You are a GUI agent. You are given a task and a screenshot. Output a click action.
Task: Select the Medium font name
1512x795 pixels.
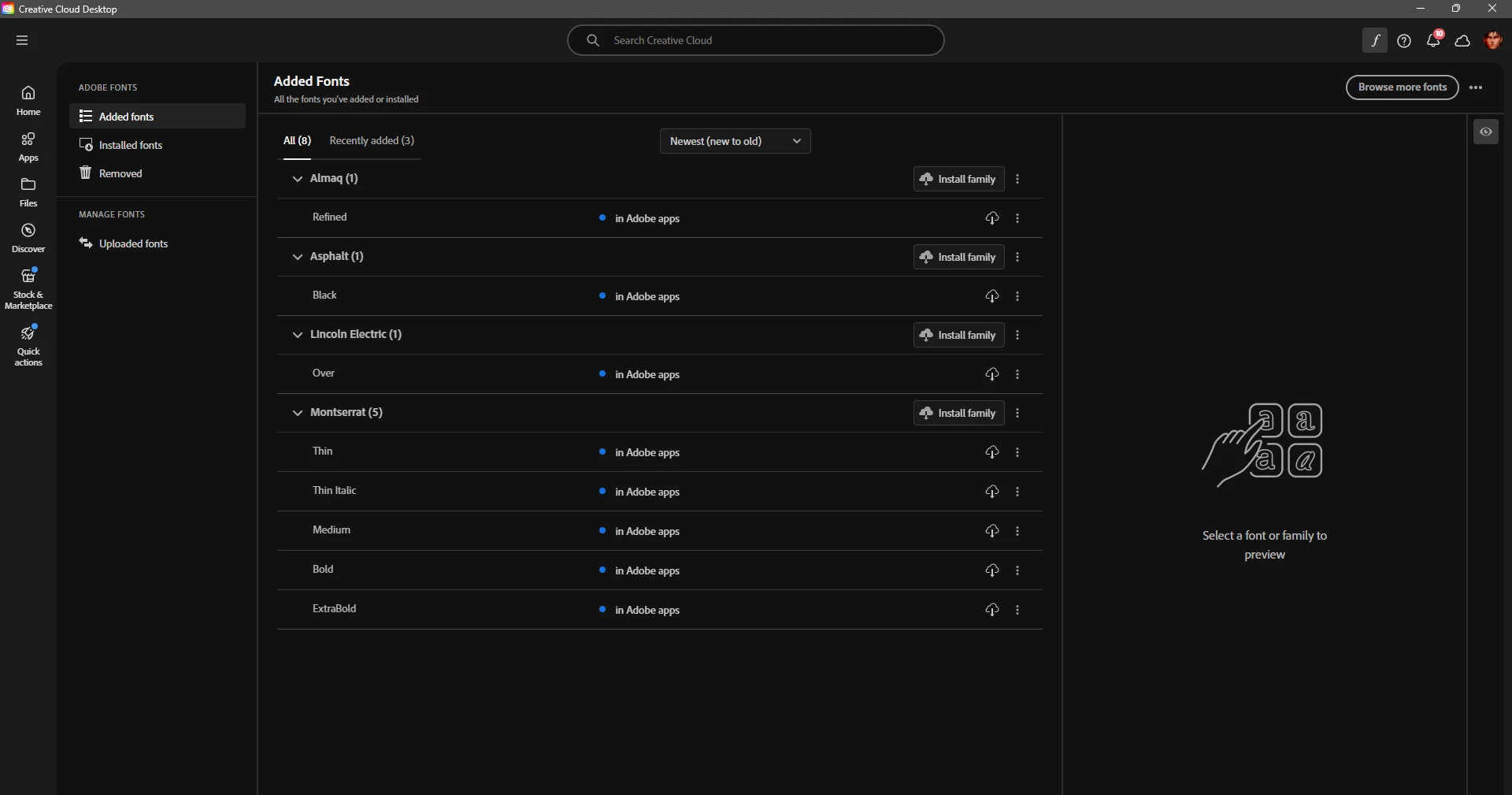point(332,529)
